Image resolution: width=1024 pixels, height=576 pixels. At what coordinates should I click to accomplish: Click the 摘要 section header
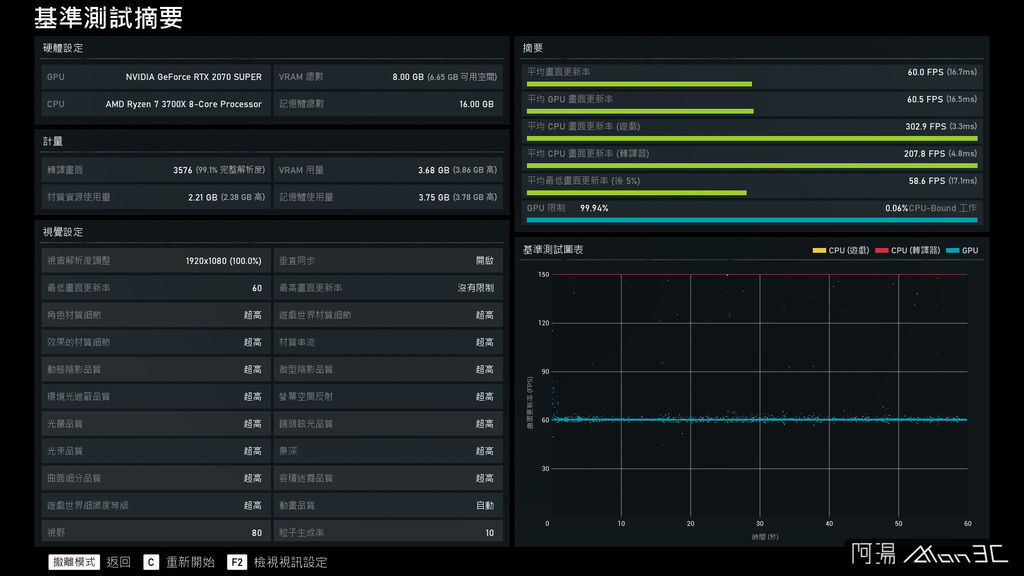pyautogui.click(x=533, y=48)
